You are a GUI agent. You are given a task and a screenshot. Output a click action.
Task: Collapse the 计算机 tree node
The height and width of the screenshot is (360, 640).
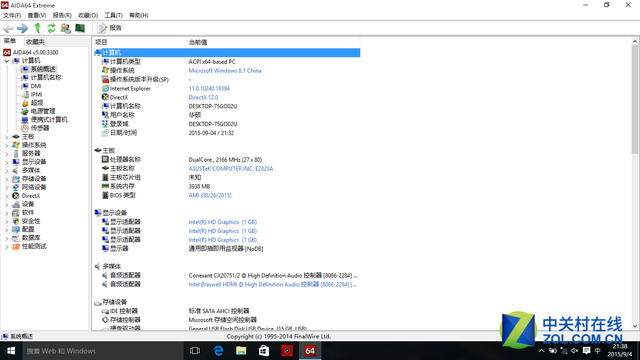(7, 61)
